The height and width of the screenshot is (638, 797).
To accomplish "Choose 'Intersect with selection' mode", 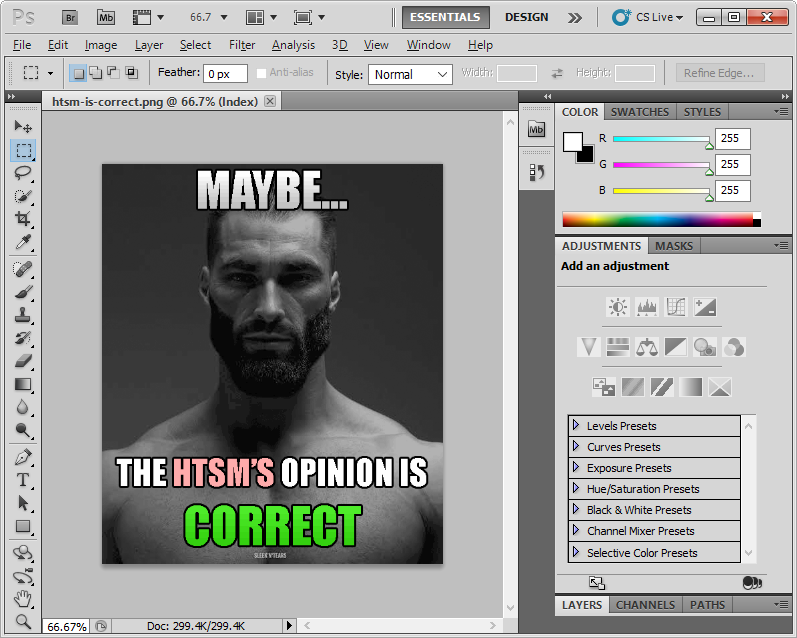I will pos(131,73).
